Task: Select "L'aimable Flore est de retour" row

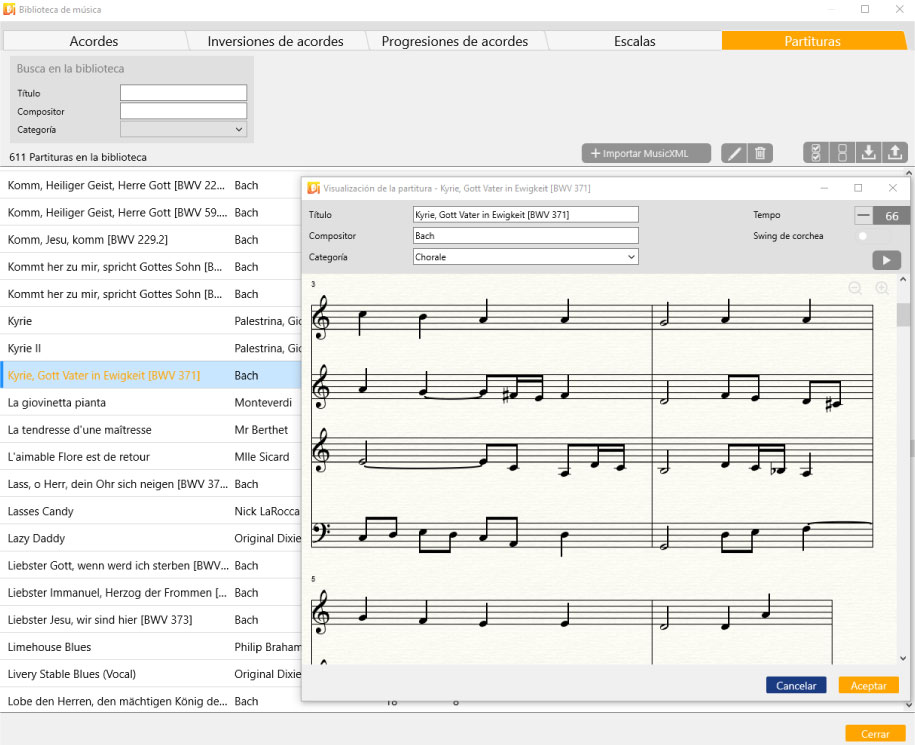Action: (151, 457)
